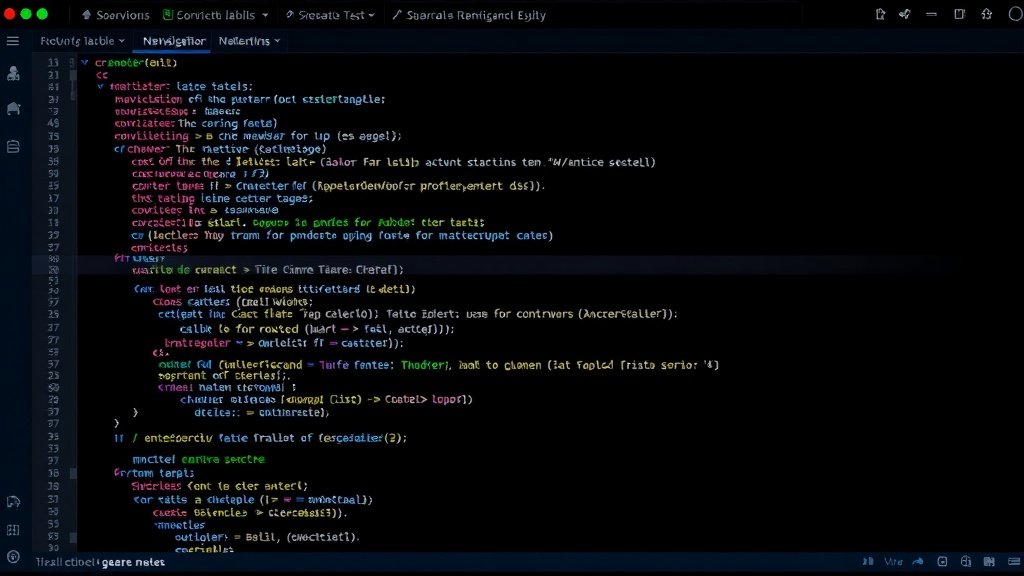Click the copy pages icon in the status bar
This screenshot has height=576, width=1024.
click(966, 562)
